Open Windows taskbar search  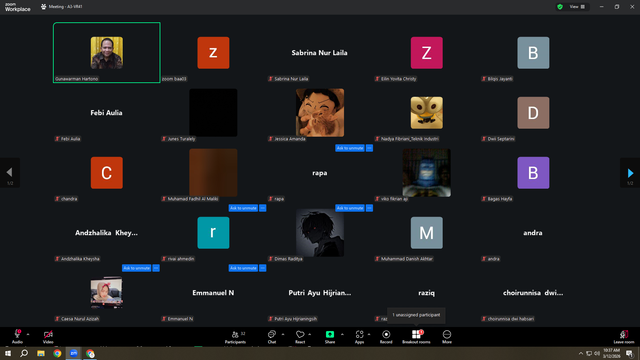pyautogui.click(x=24, y=353)
